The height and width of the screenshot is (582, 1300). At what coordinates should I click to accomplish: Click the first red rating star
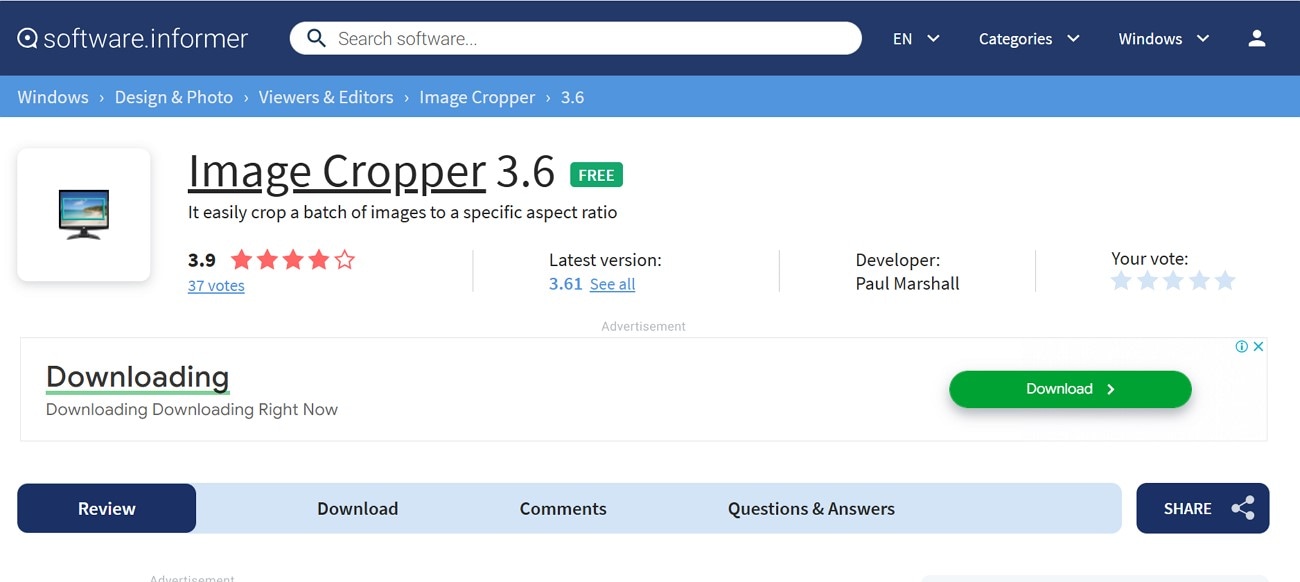pos(241,260)
